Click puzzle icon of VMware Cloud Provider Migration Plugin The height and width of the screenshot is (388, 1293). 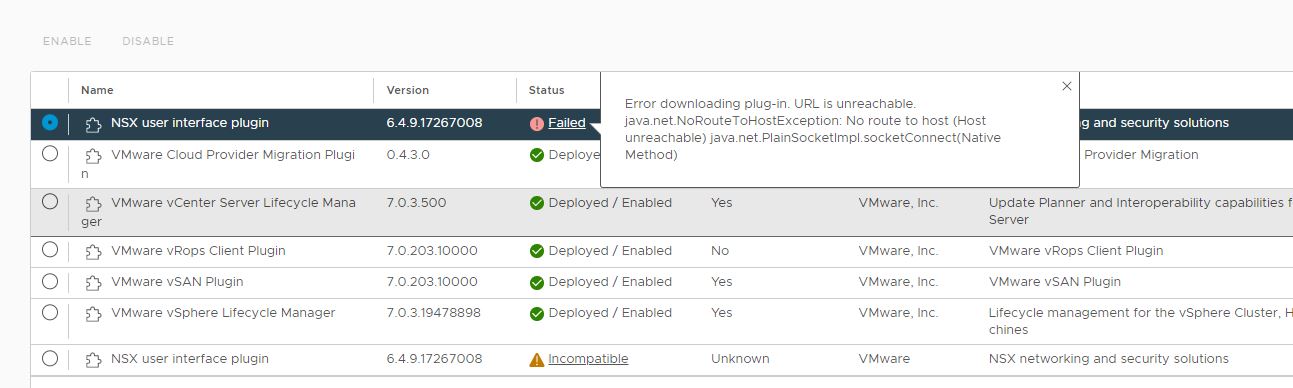[94, 156]
